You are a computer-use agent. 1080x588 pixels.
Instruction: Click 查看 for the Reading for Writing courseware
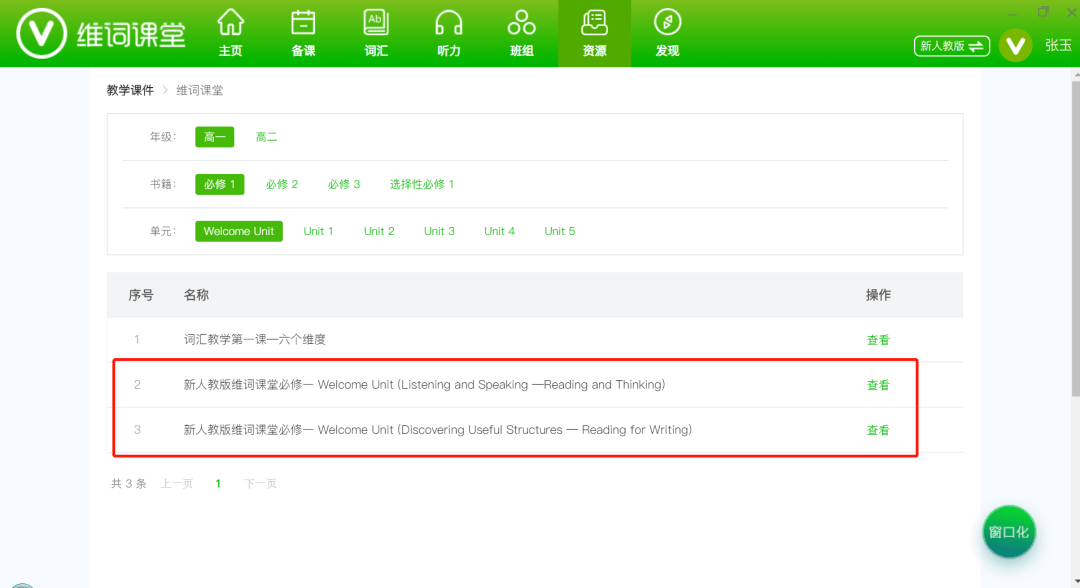[877, 429]
